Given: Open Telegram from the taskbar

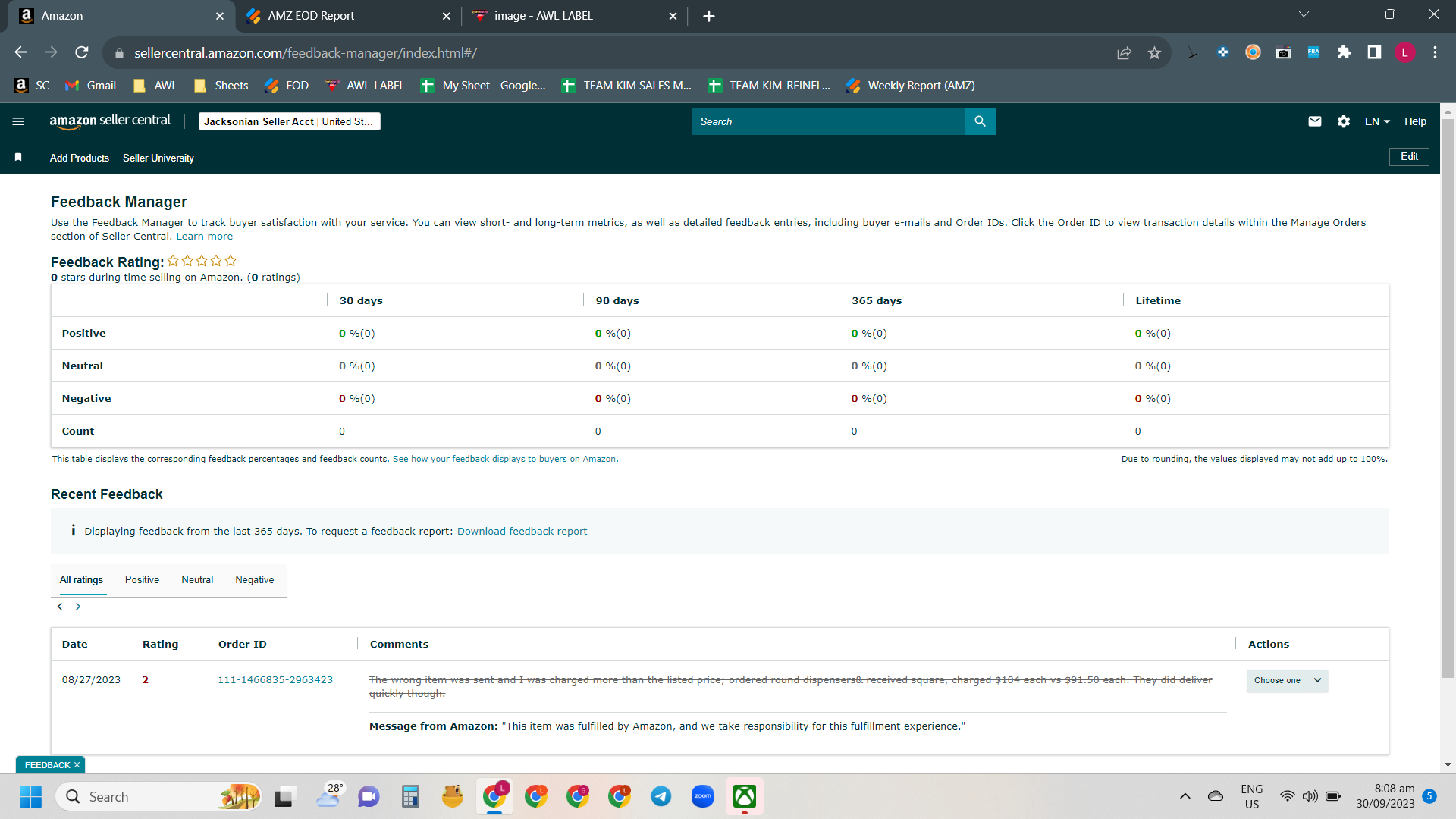Looking at the screenshot, I should (x=661, y=796).
